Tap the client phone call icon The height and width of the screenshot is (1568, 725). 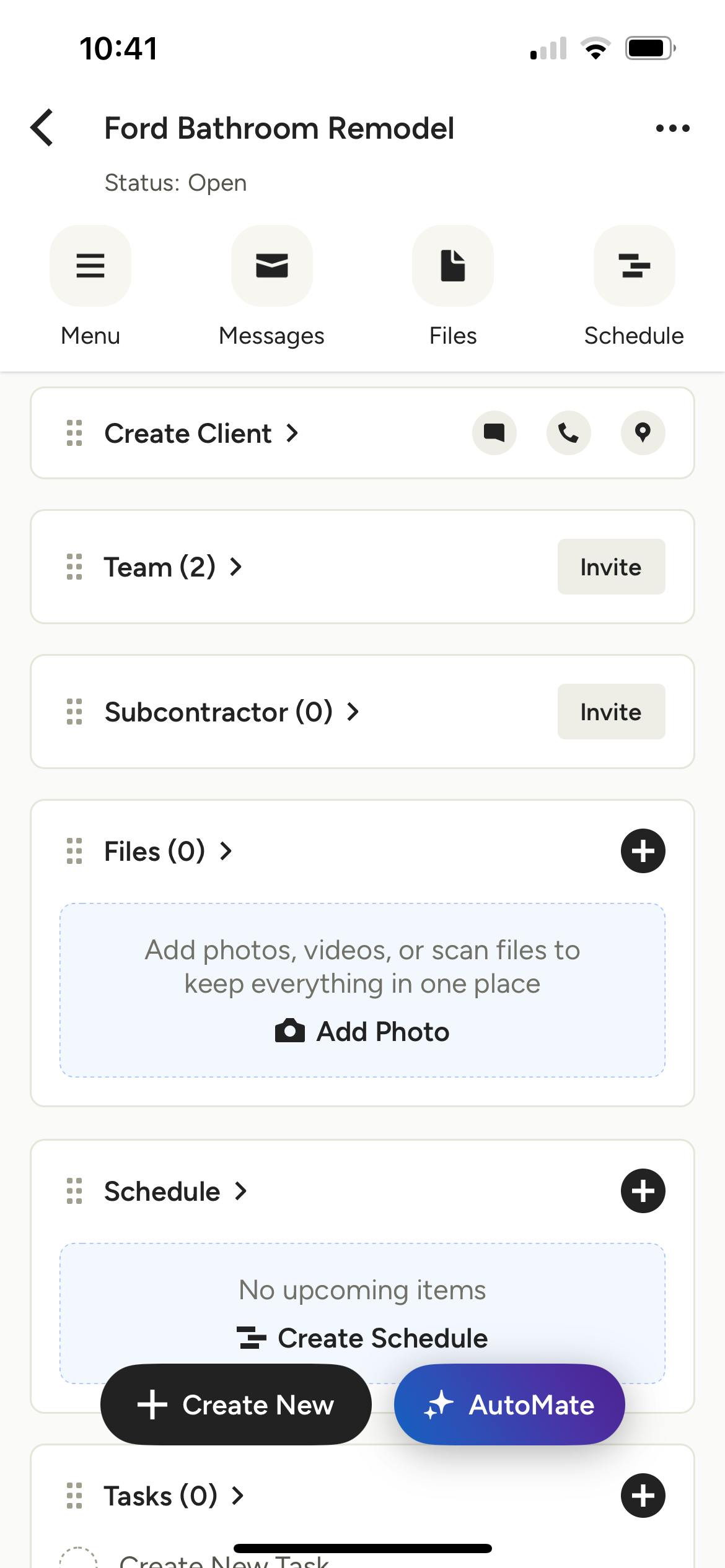click(568, 433)
